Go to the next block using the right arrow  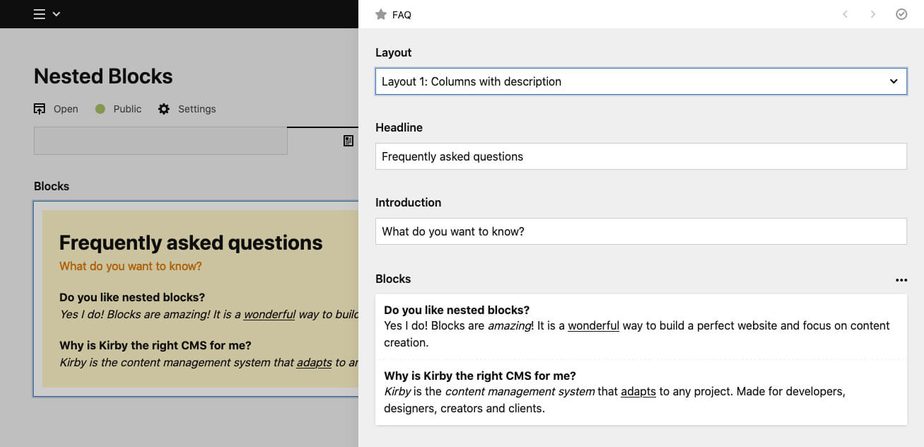pos(873,15)
